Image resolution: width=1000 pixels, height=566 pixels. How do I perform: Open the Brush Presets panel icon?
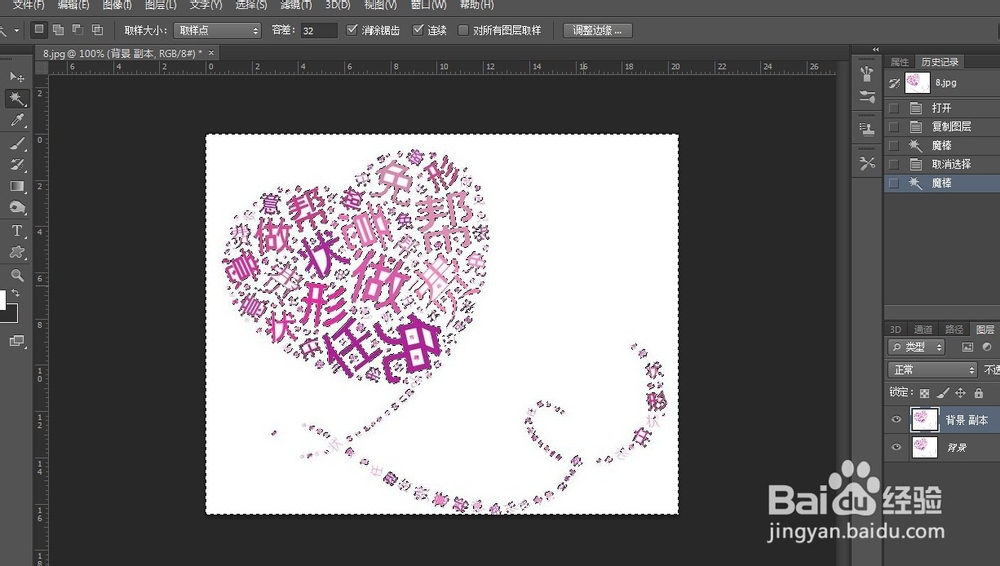point(867,73)
